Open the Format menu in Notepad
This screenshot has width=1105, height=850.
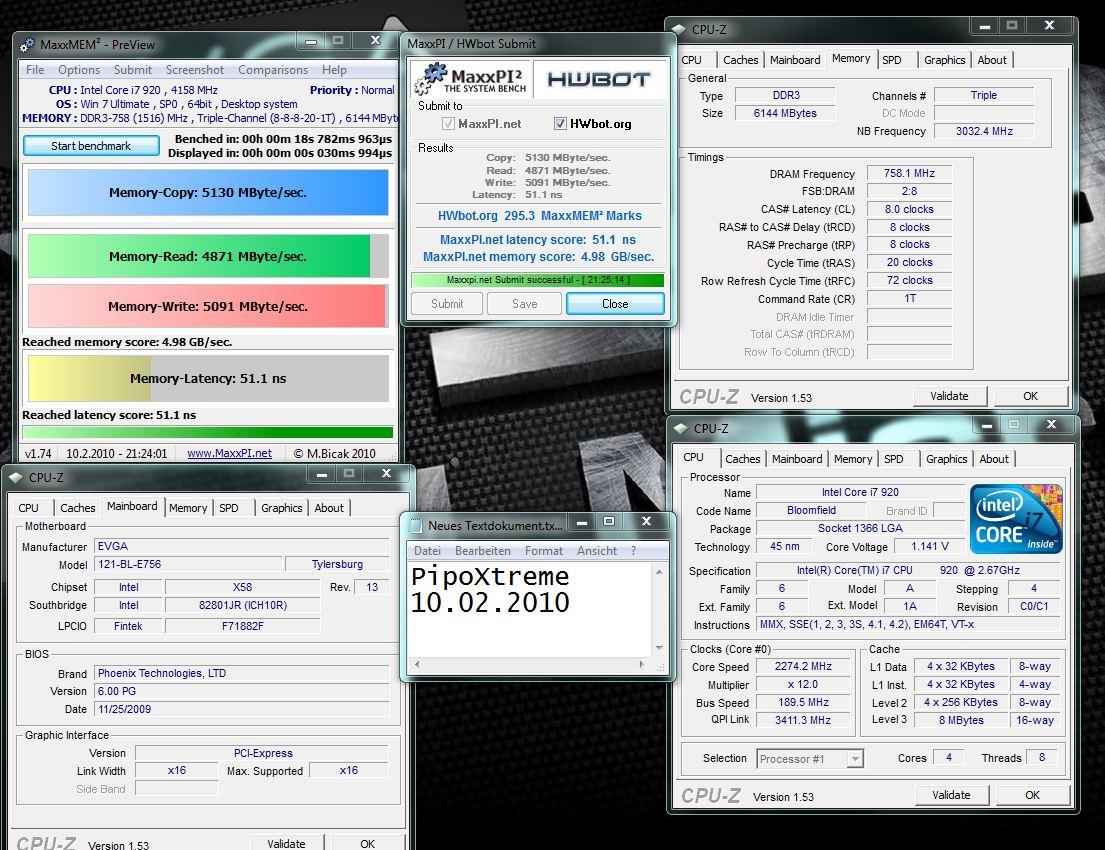pos(543,550)
